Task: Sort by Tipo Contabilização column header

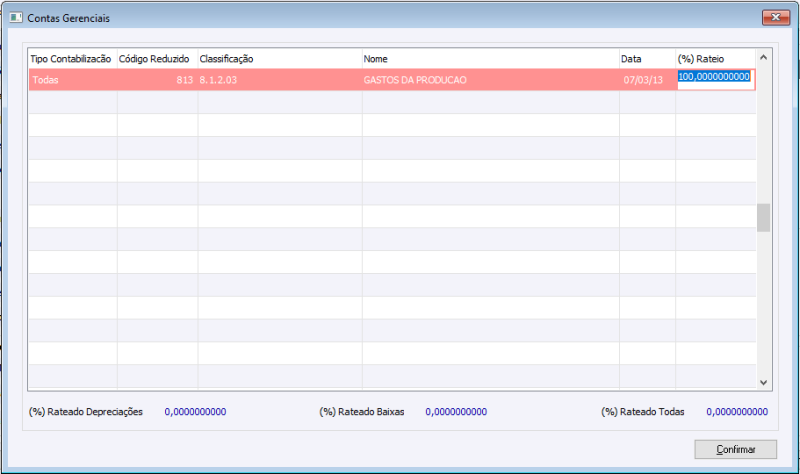Action: click(72, 59)
